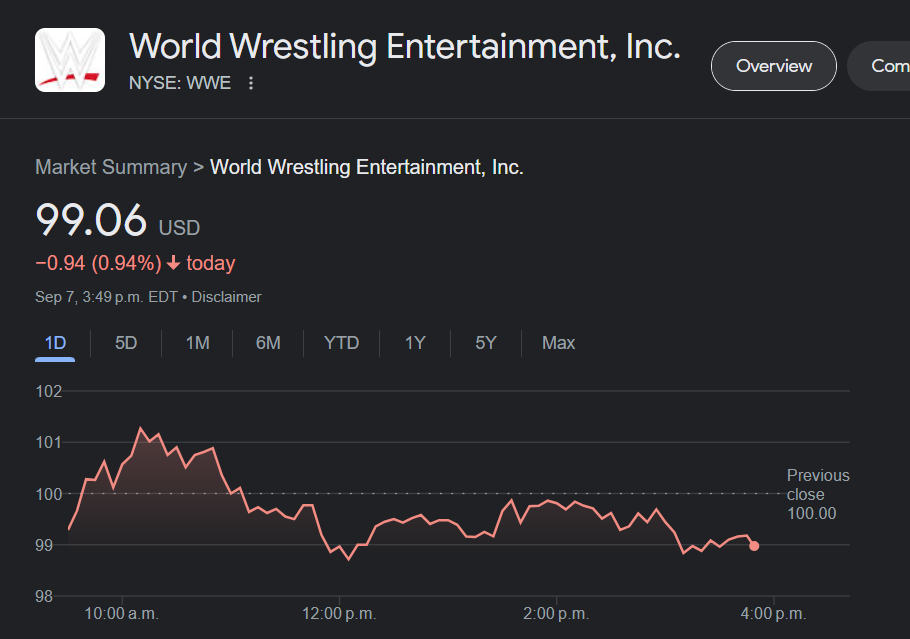The image size is (910, 639).
Task: Open the three-dot menu beside NYSE: WWE
Action: click(251, 83)
